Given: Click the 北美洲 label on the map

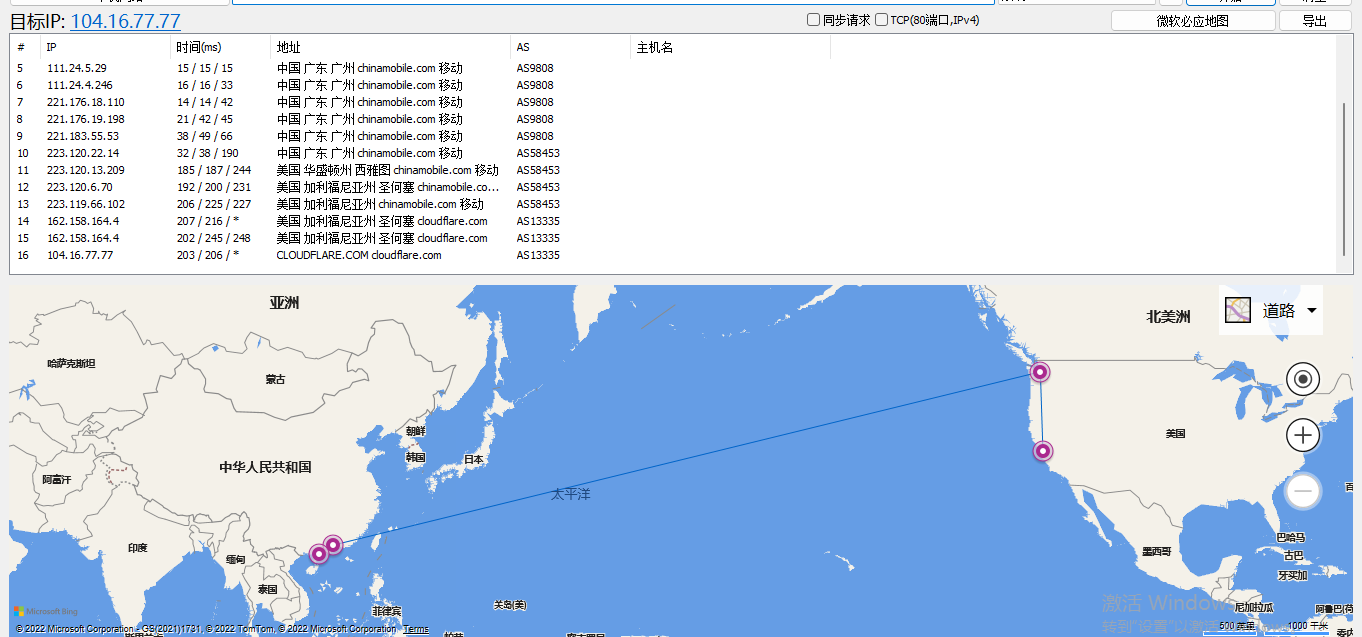Looking at the screenshot, I should point(1168,317).
